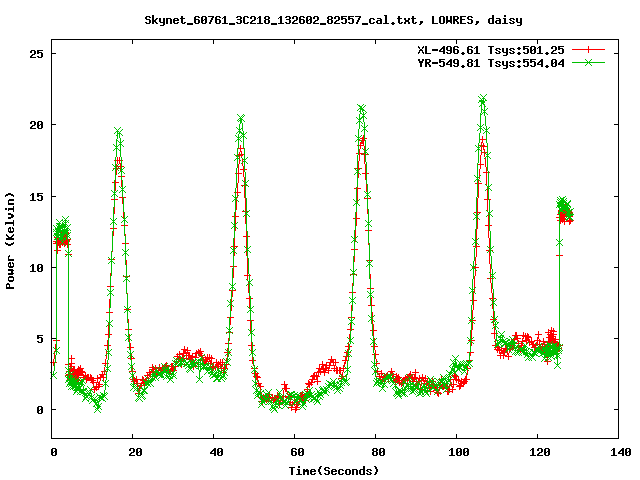Click the y-axis tick label 15
640x480 pixels.
[37, 197]
